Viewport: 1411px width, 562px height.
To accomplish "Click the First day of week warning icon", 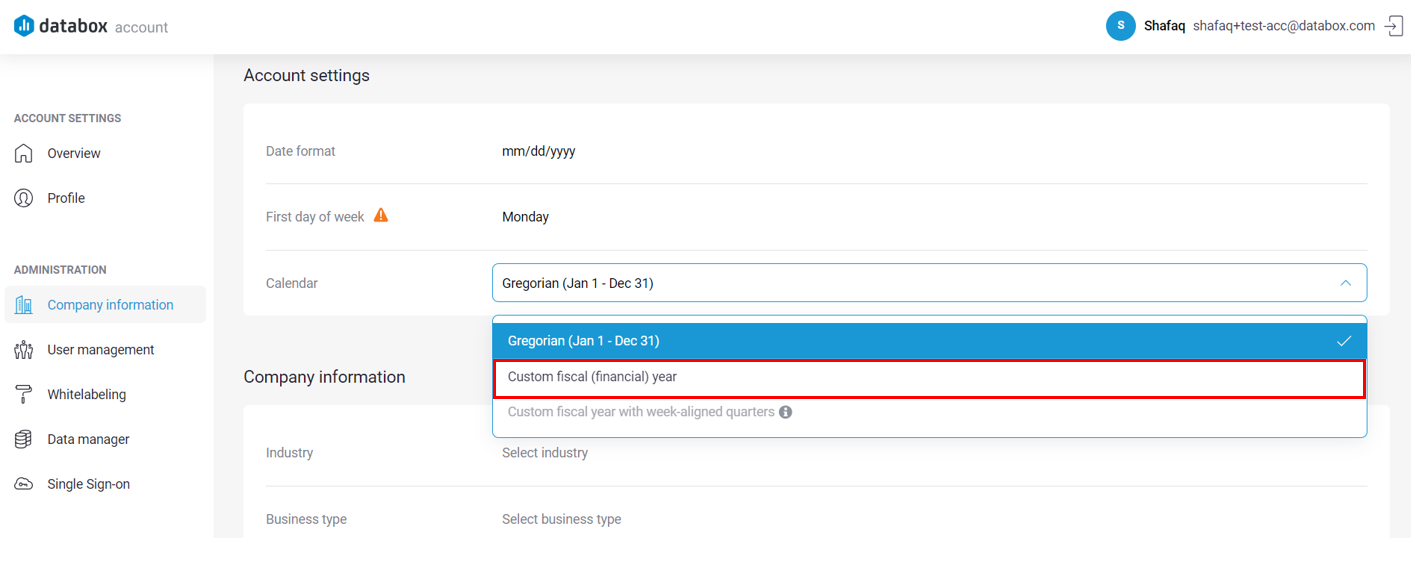I will pyautogui.click(x=381, y=216).
